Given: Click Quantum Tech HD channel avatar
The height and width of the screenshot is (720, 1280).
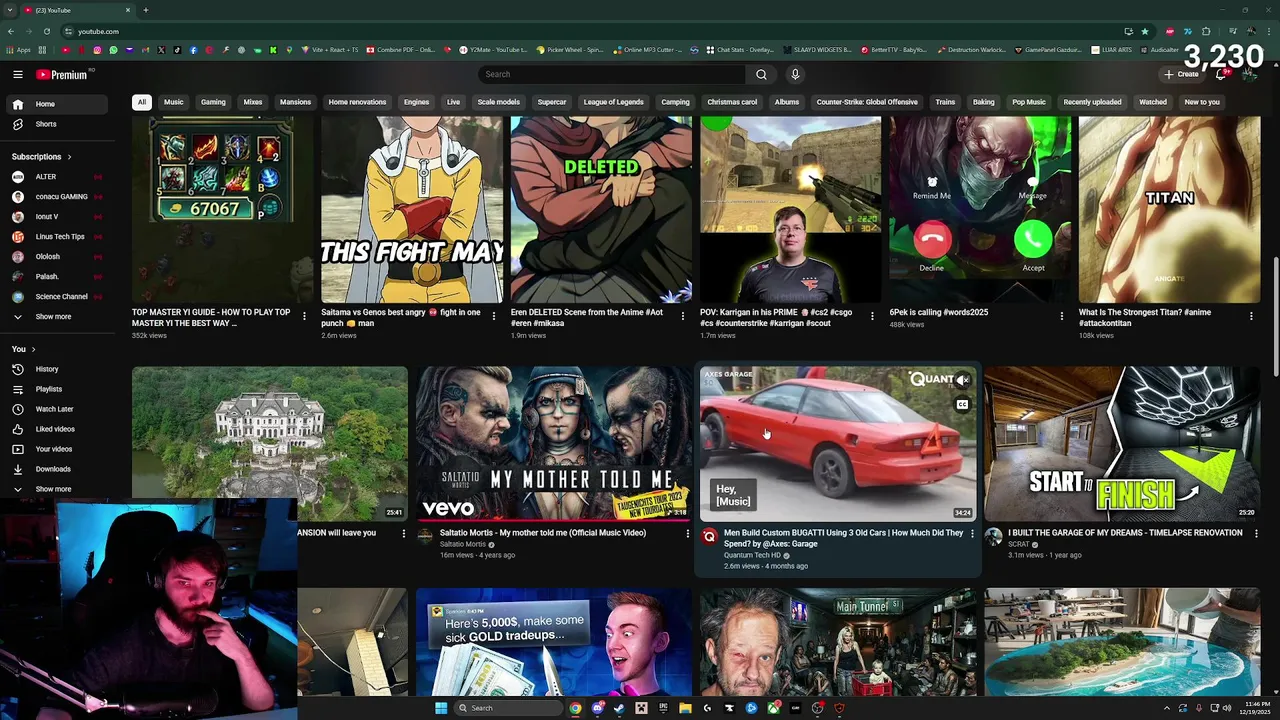Looking at the screenshot, I should coord(709,537).
